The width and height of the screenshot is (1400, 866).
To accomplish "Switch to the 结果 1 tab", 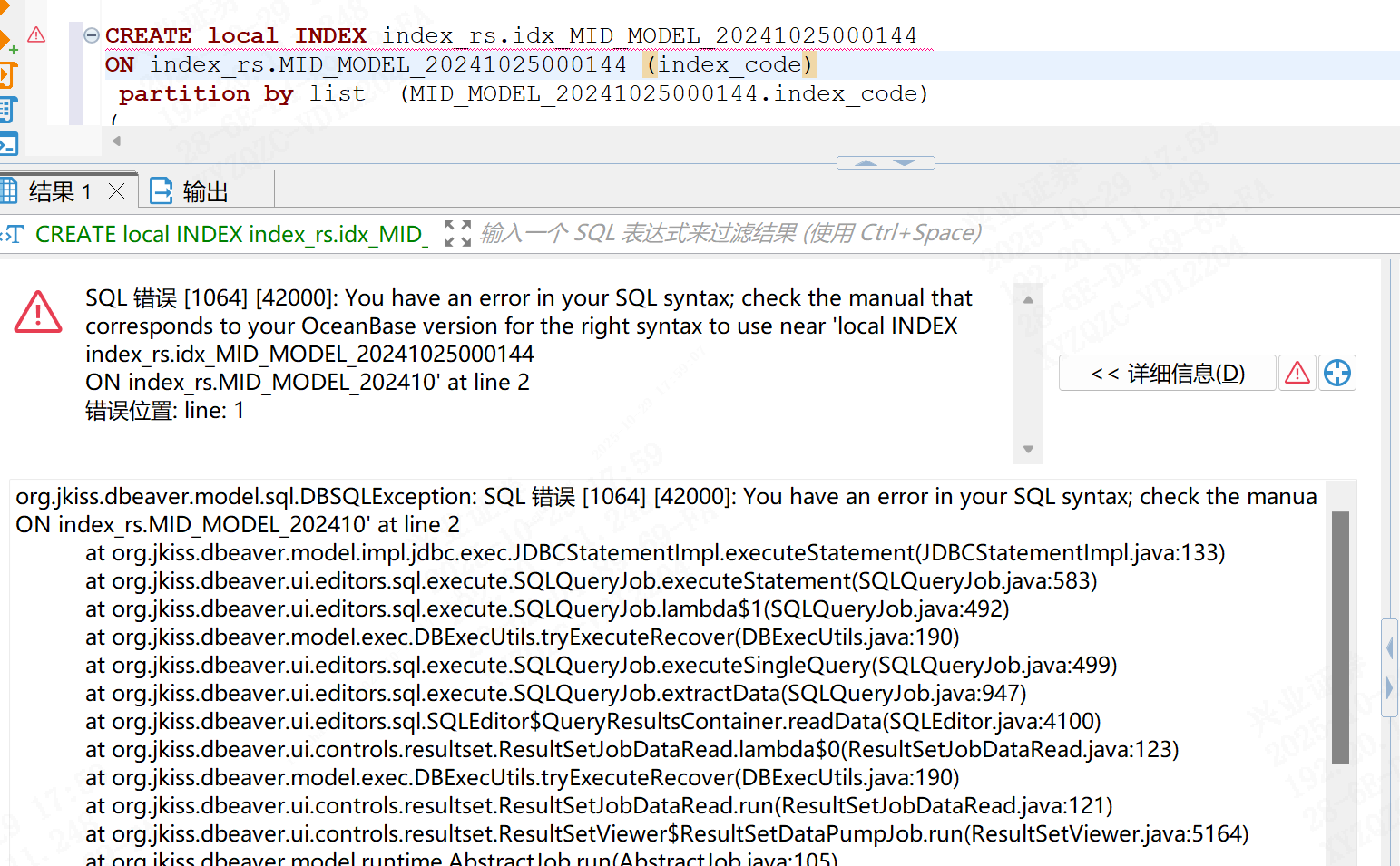I will (58, 192).
